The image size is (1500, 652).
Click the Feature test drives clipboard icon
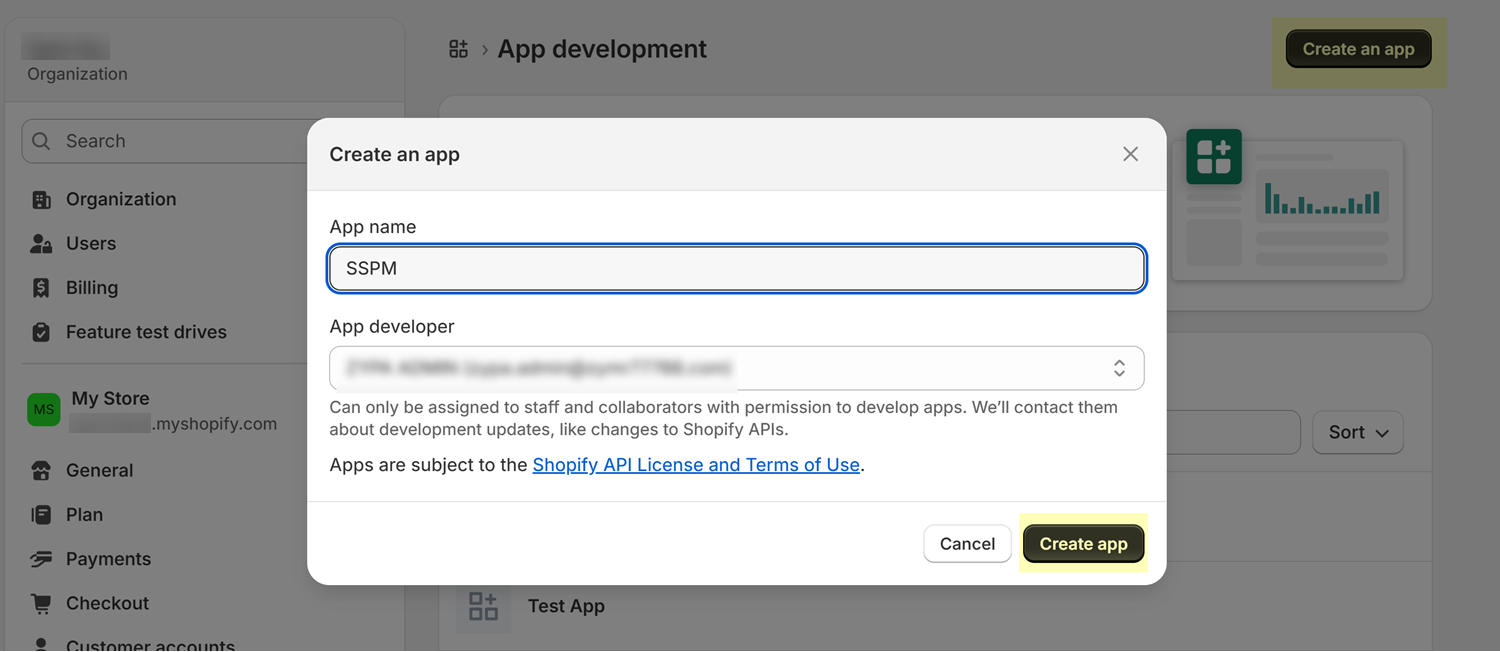(x=41, y=332)
